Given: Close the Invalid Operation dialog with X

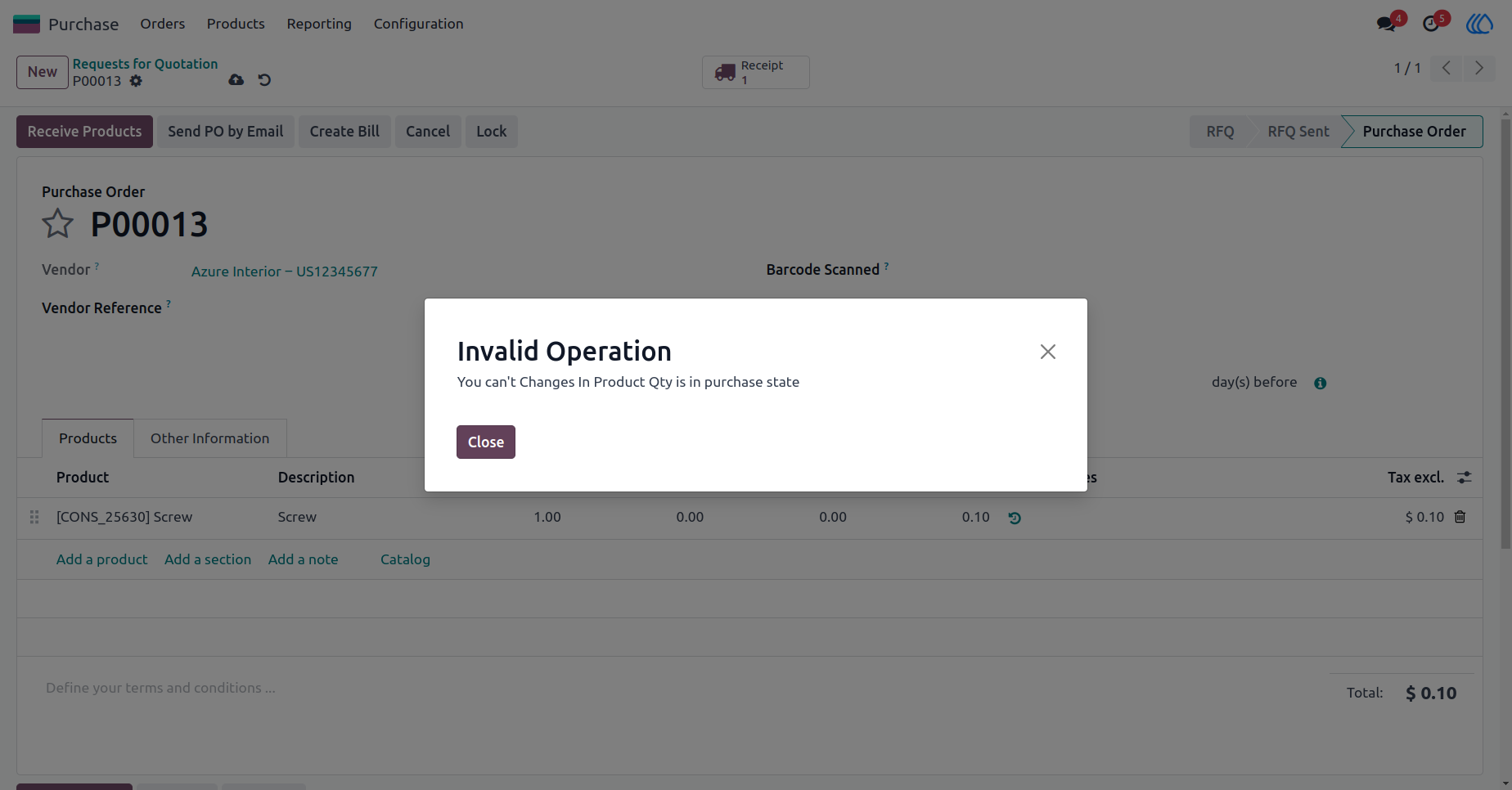Looking at the screenshot, I should [1047, 352].
